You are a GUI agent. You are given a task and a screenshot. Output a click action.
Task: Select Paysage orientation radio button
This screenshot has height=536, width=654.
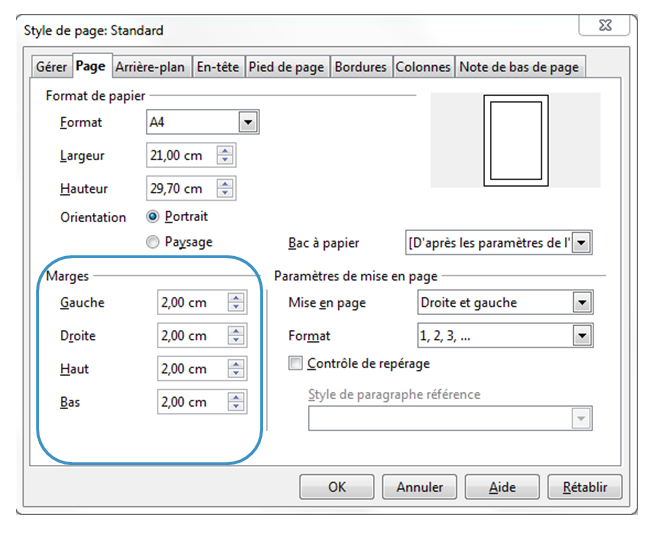tap(153, 242)
